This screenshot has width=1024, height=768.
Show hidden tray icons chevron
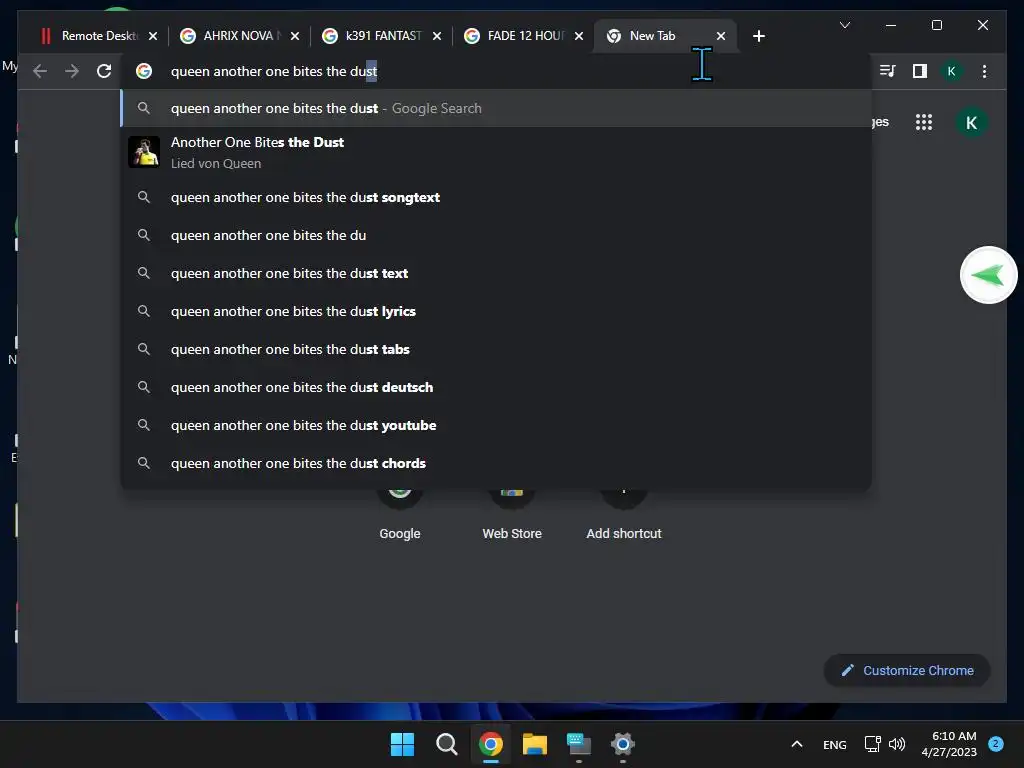pyautogui.click(x=797, y=744)
